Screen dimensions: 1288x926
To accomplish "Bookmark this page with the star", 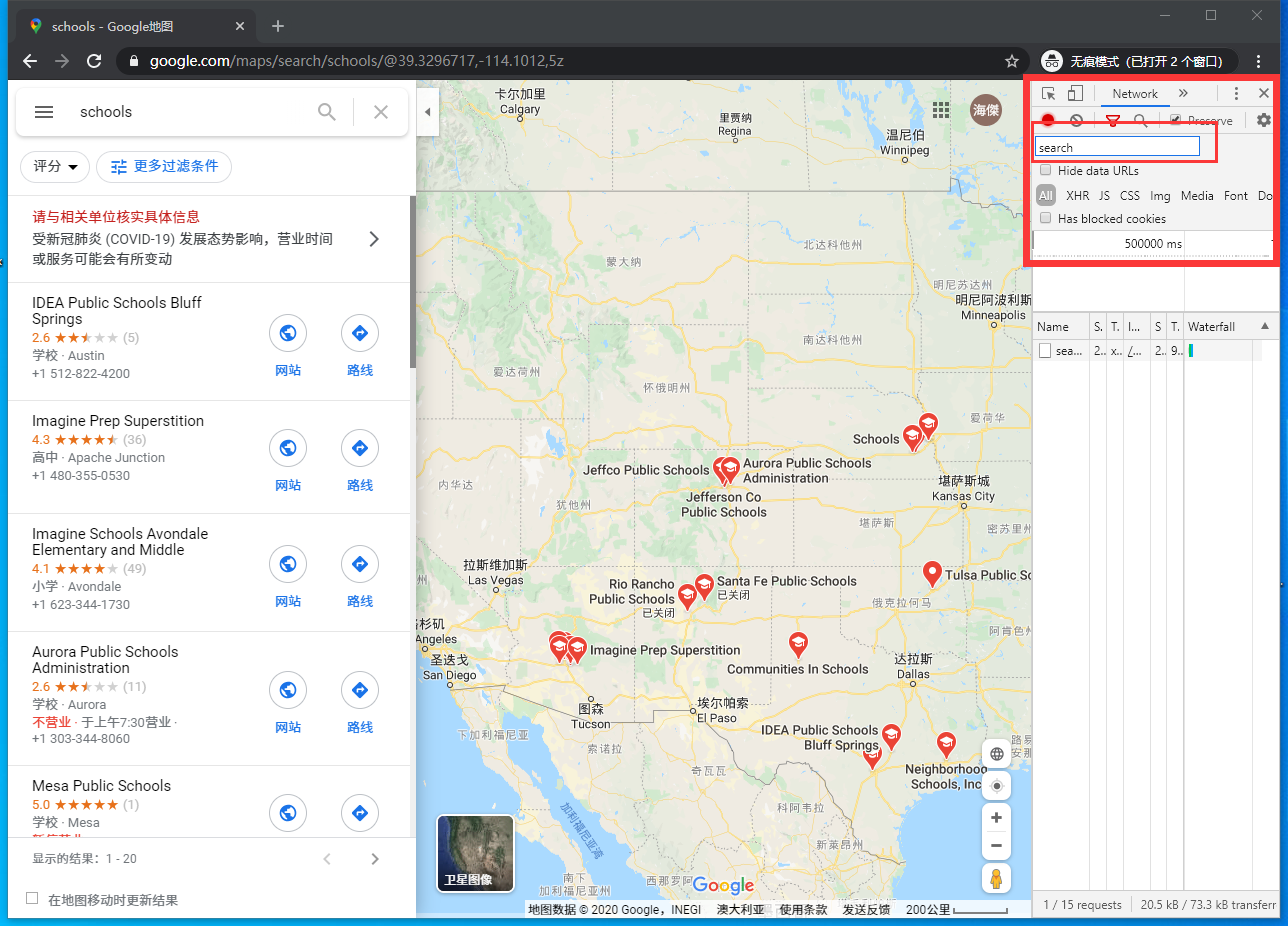I will [x=1012, y=61].
